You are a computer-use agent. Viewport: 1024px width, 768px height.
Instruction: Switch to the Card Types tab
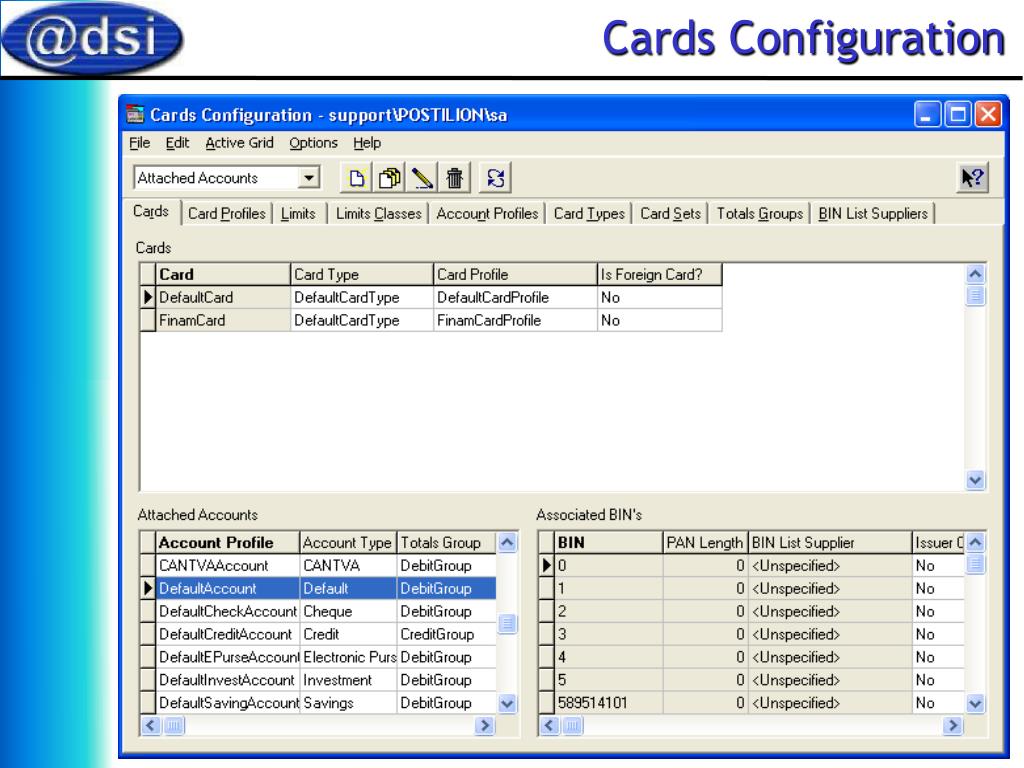[589, 214]
